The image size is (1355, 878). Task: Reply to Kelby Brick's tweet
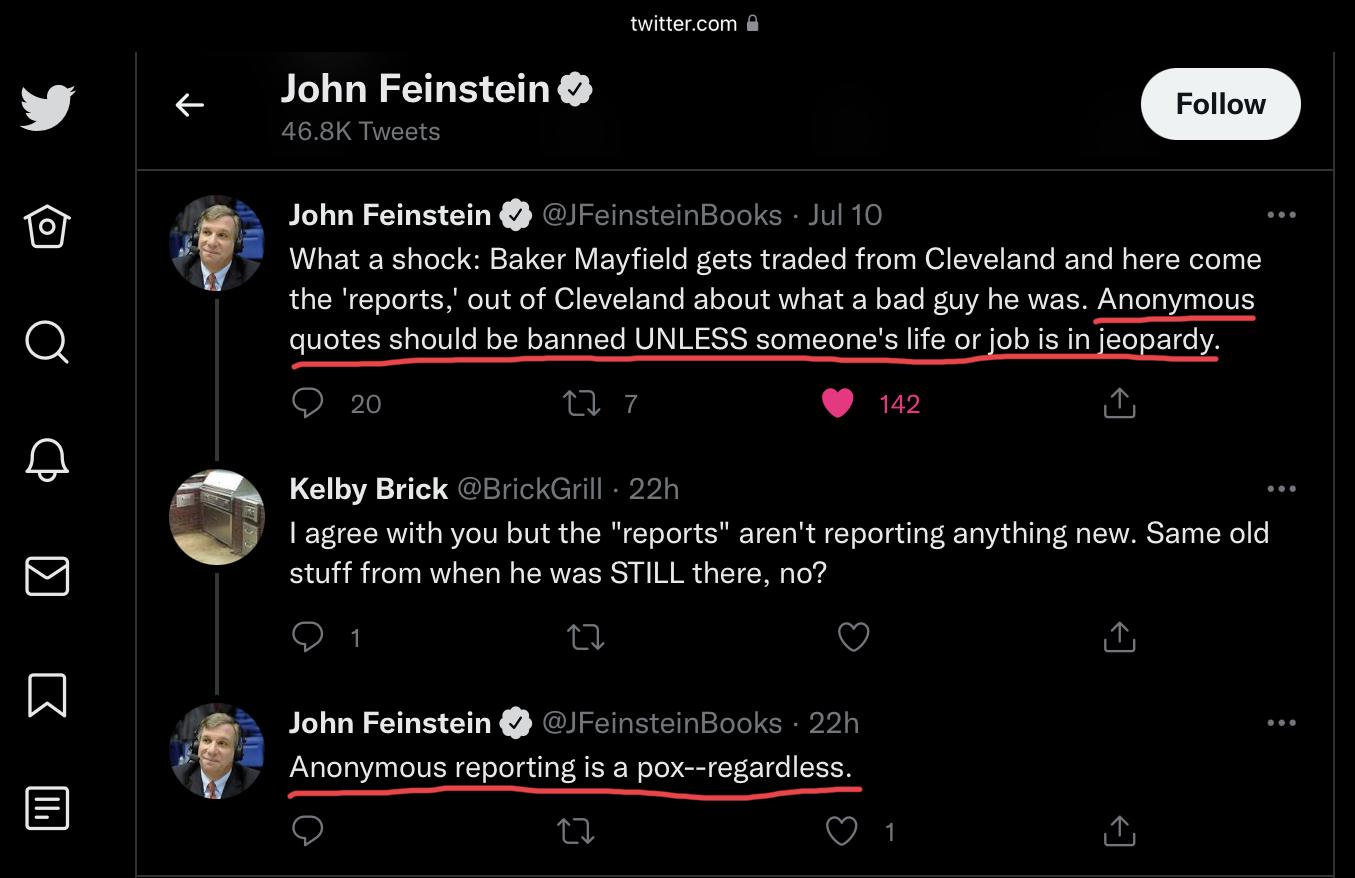click(x=308, y=637)
